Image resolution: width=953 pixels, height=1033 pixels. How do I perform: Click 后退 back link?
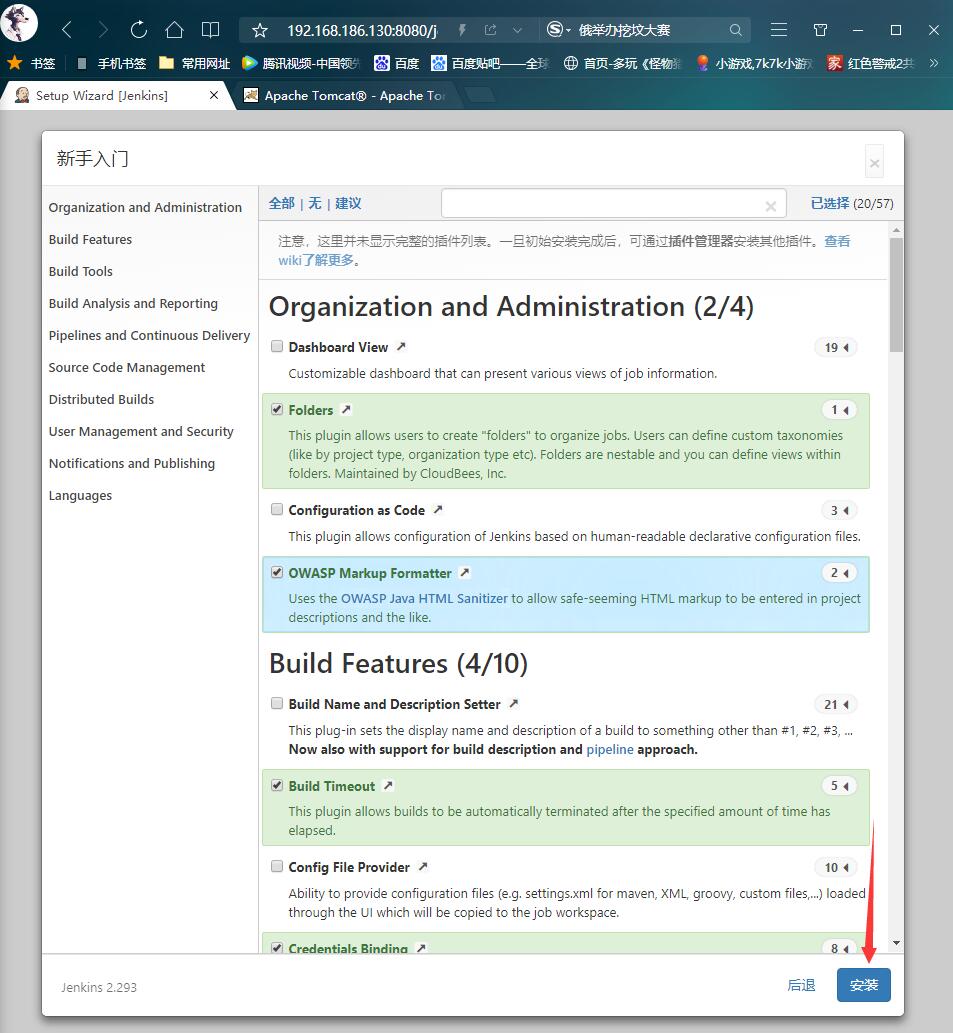point(801,985)
